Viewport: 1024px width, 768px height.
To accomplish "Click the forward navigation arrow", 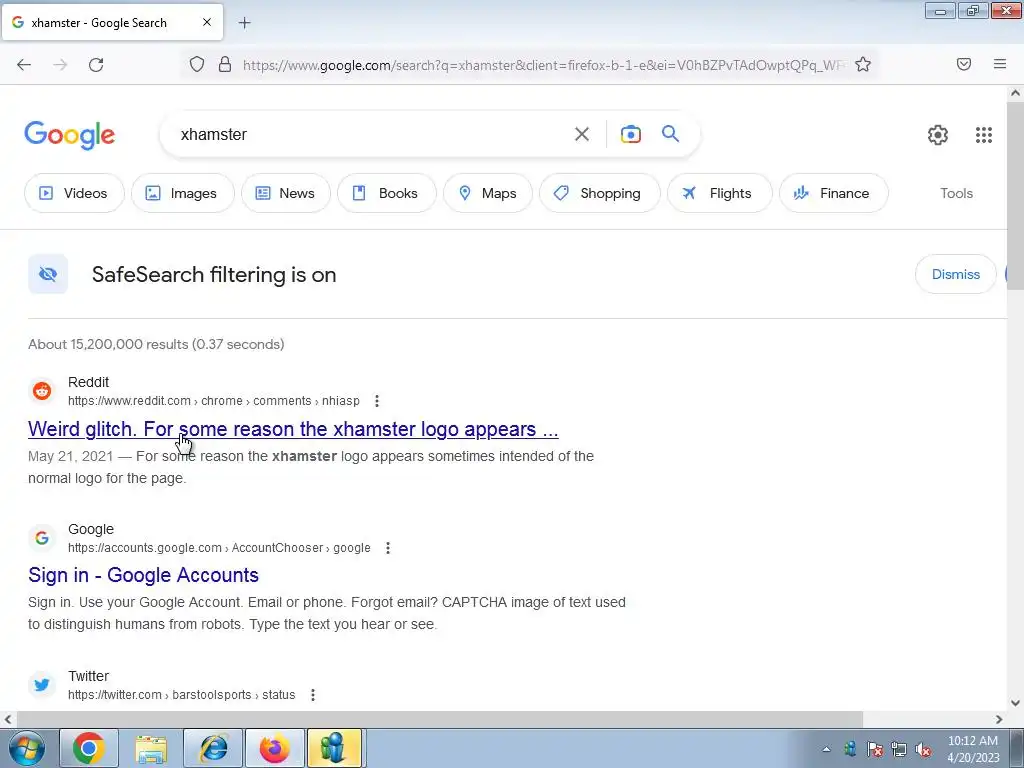I will [60, 64].
